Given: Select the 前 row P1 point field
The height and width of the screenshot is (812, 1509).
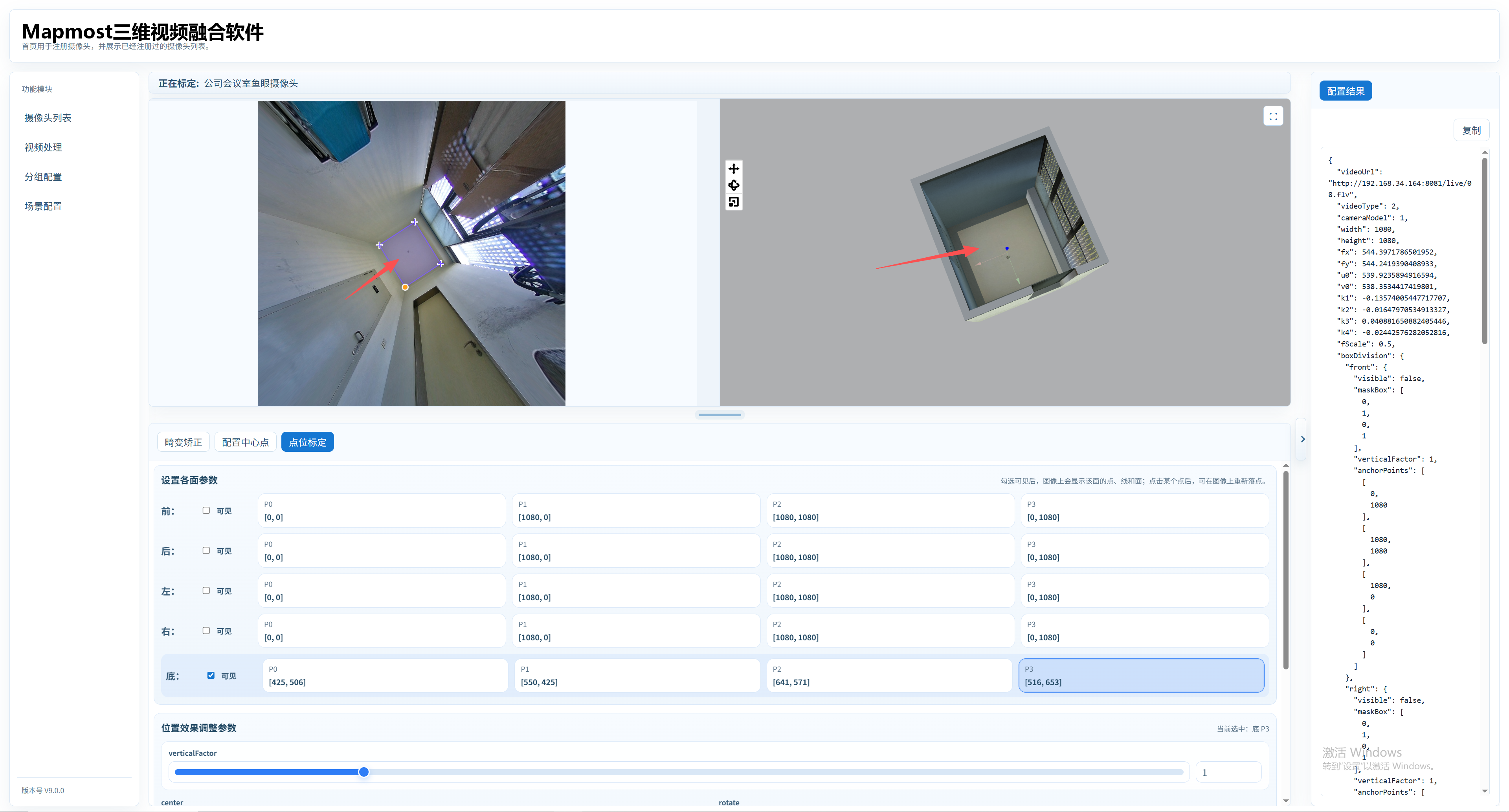Looking at the screenshot, I should 636,511.
